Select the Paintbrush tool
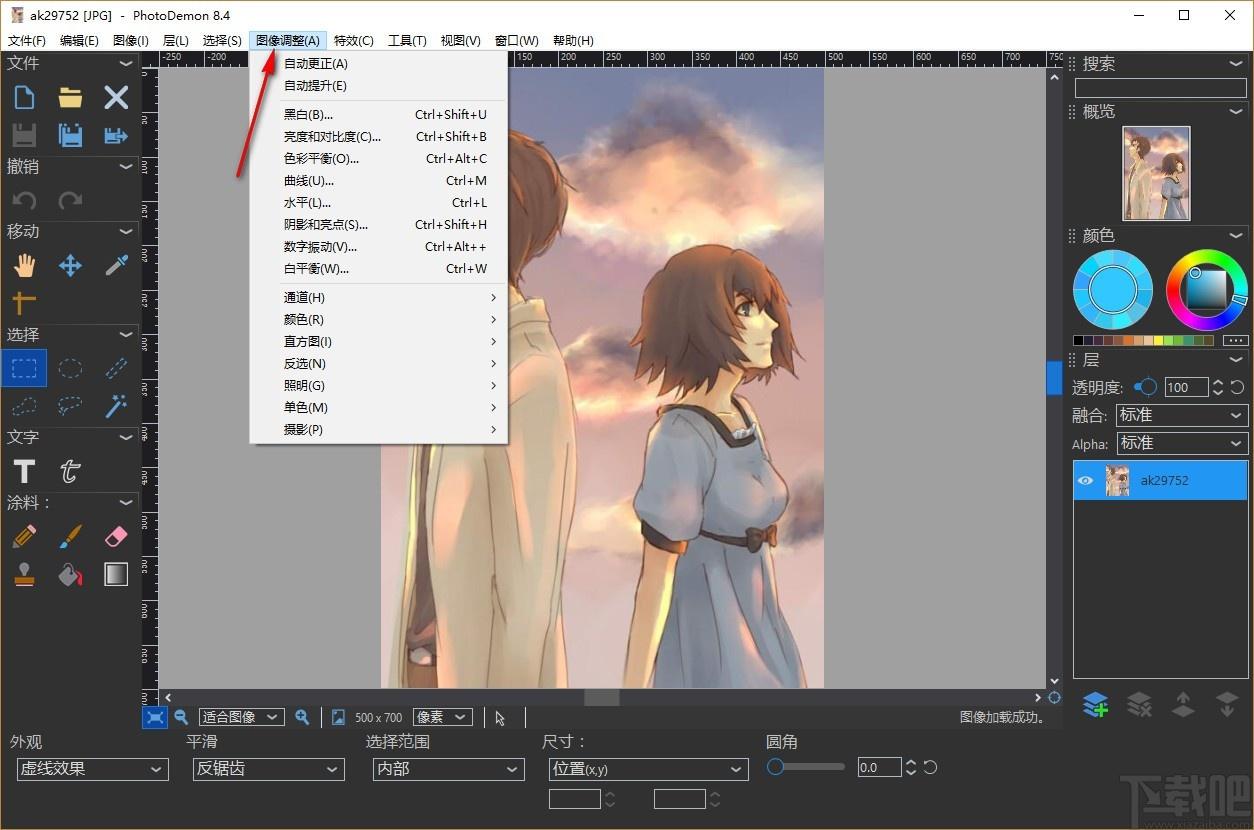 tap(70, 537)
